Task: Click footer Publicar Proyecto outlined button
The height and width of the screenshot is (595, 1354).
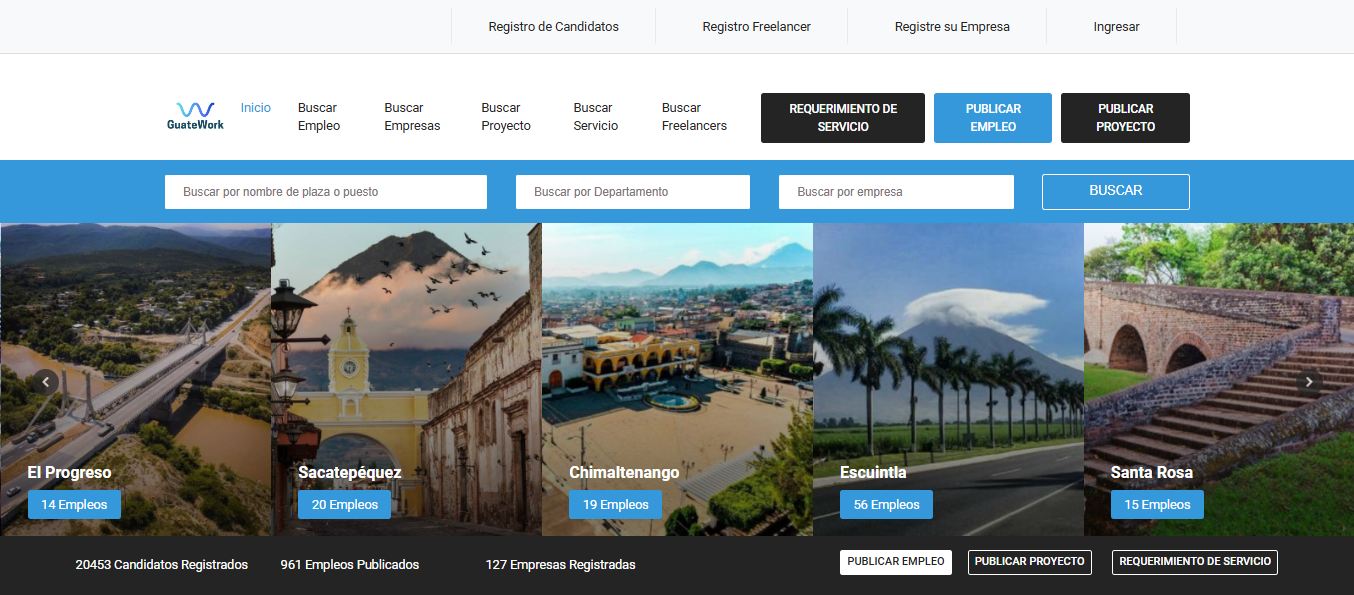Action: click(x=1030, y=562)
